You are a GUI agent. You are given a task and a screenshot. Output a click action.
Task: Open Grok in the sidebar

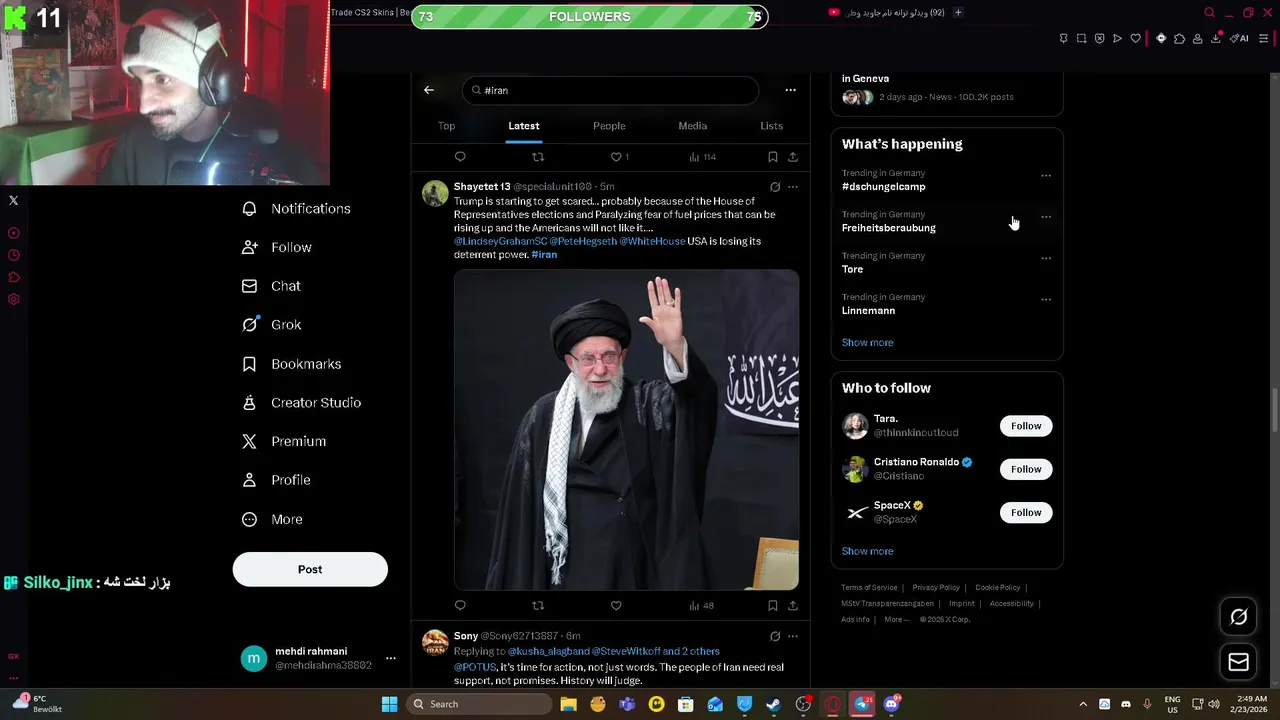tap(272, 325)
